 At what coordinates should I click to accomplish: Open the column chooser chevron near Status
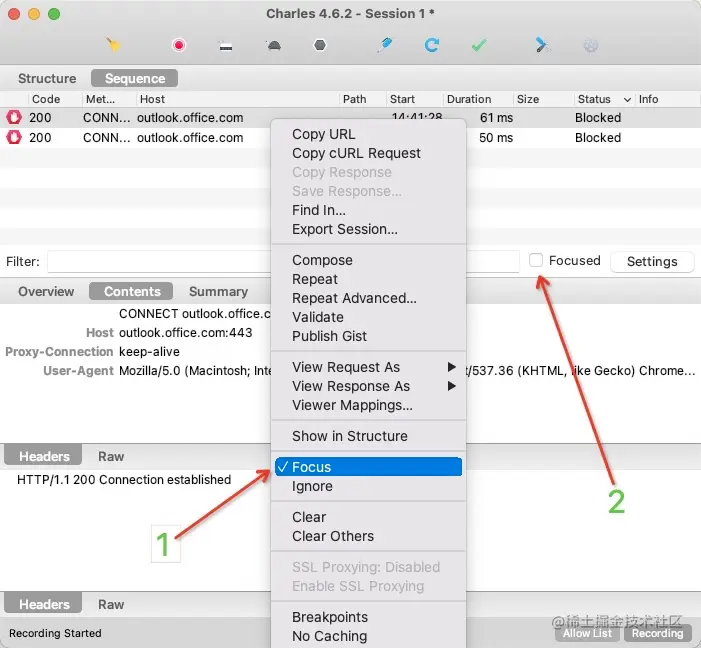[627, 99]
